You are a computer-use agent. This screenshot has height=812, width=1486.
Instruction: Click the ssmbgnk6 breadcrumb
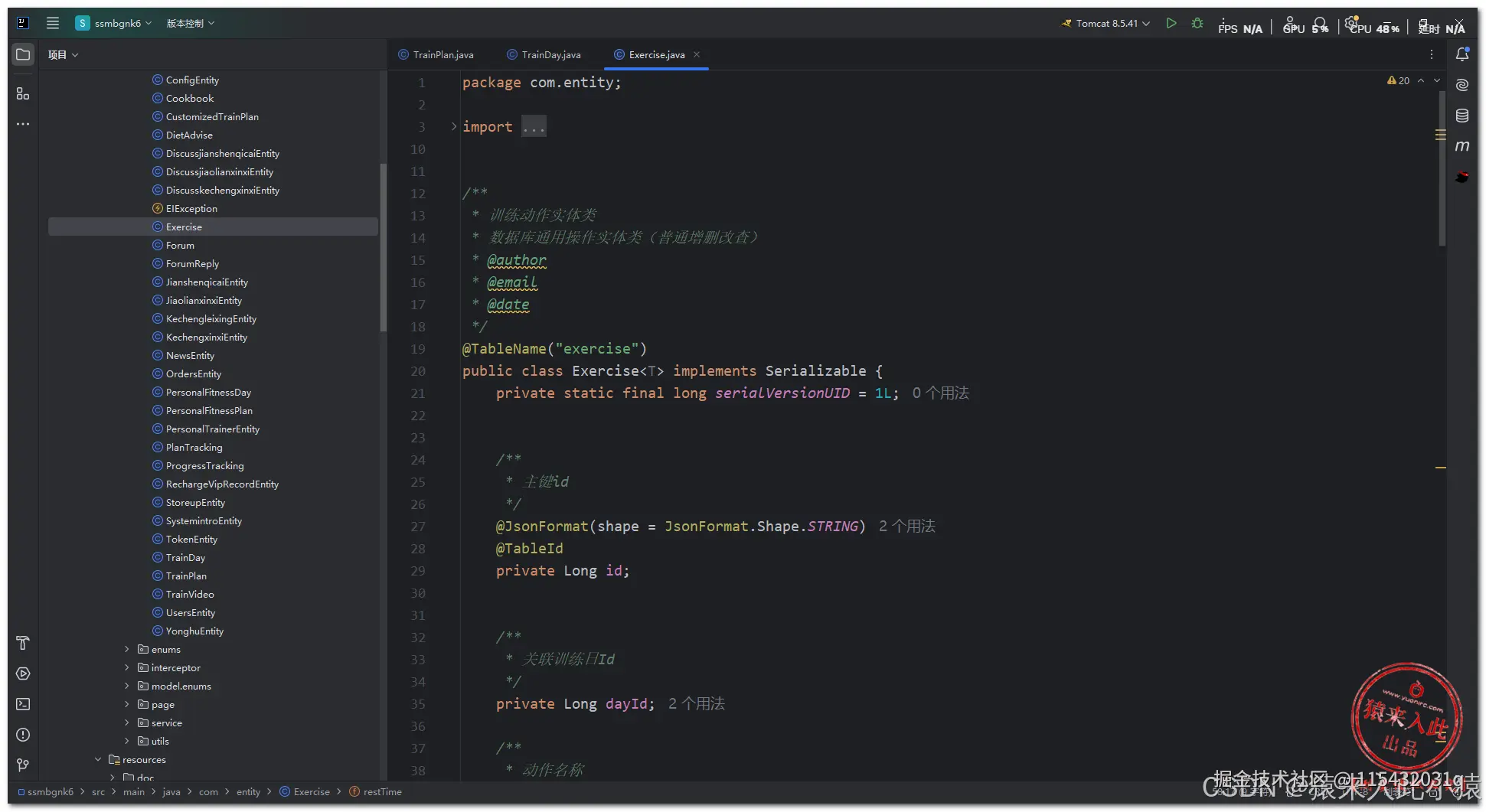(x=46, y=792)
